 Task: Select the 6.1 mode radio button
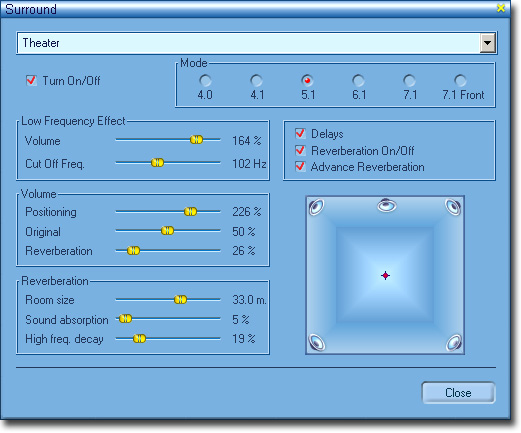coord(358,80)
